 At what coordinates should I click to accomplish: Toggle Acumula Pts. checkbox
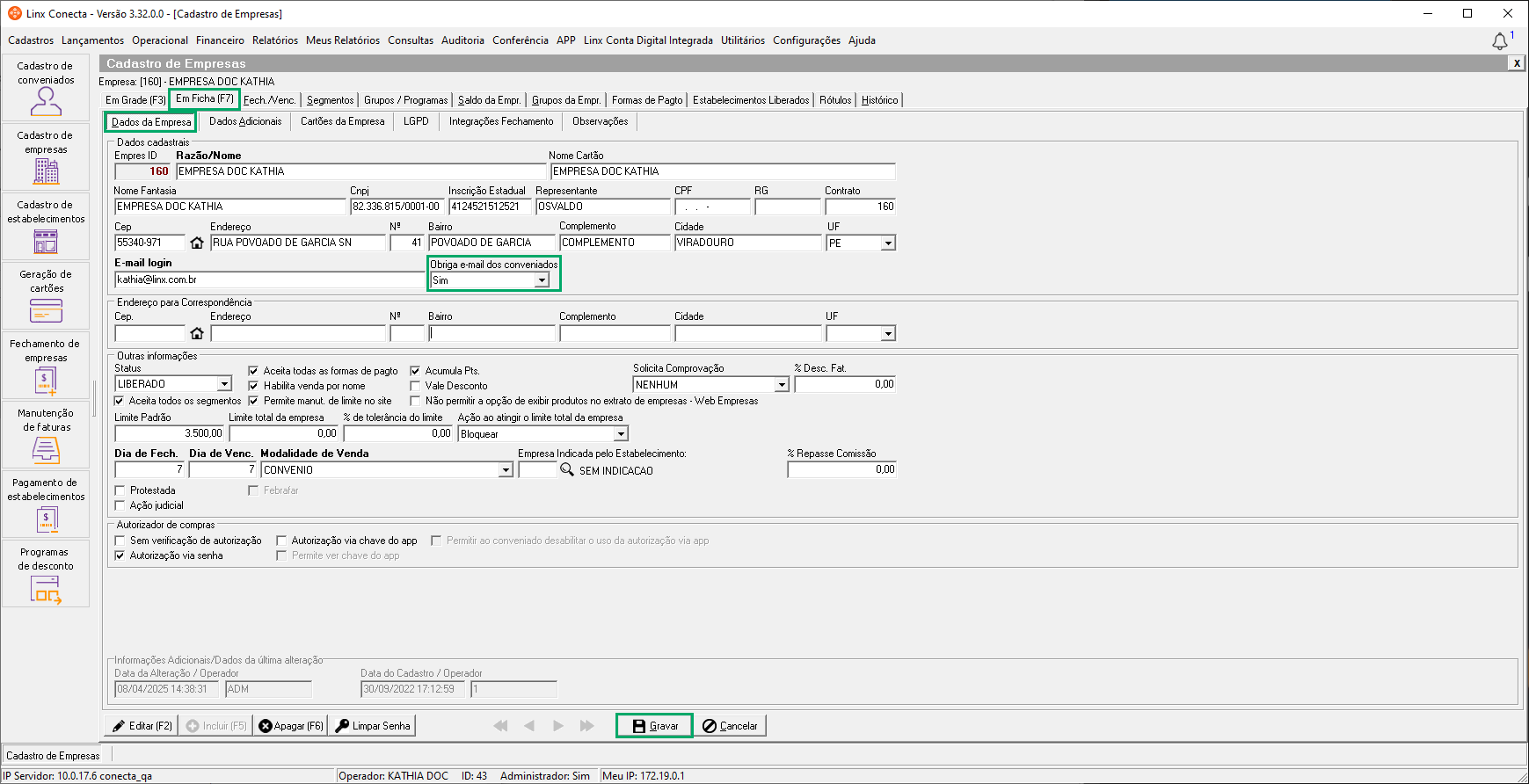click(415, 371)
